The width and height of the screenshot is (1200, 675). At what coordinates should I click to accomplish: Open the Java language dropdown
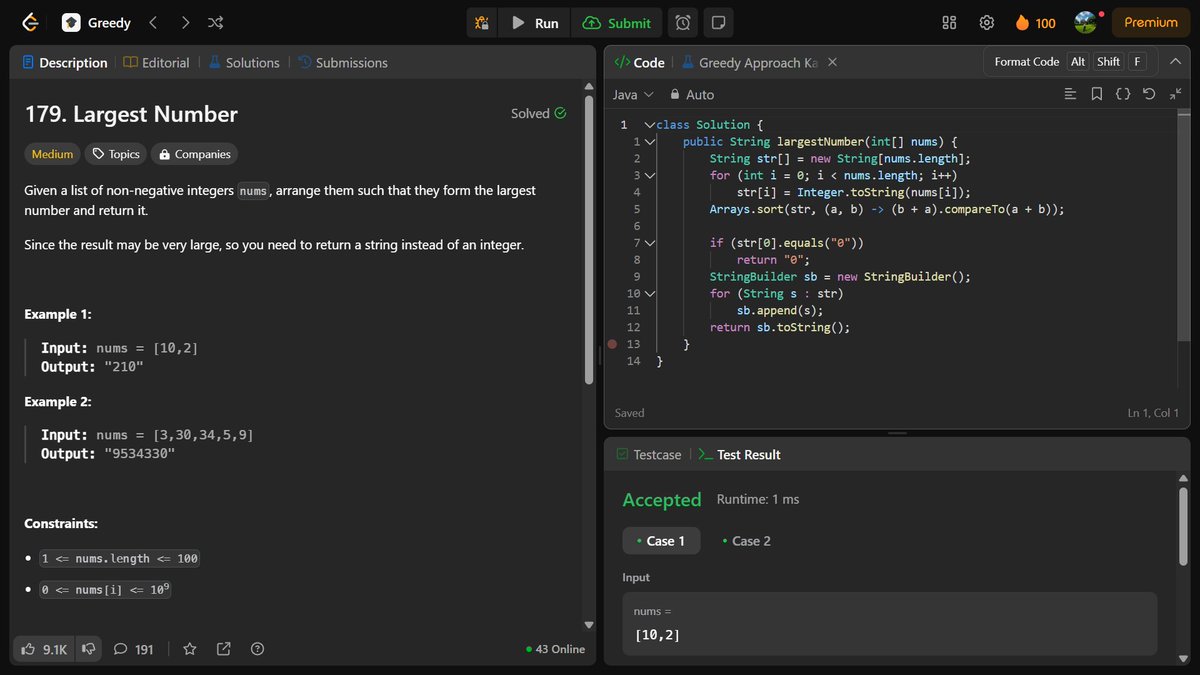630,94
